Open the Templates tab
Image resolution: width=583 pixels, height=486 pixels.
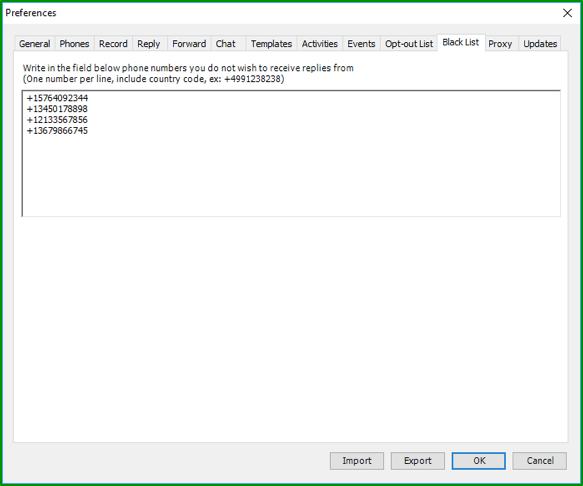271,44
